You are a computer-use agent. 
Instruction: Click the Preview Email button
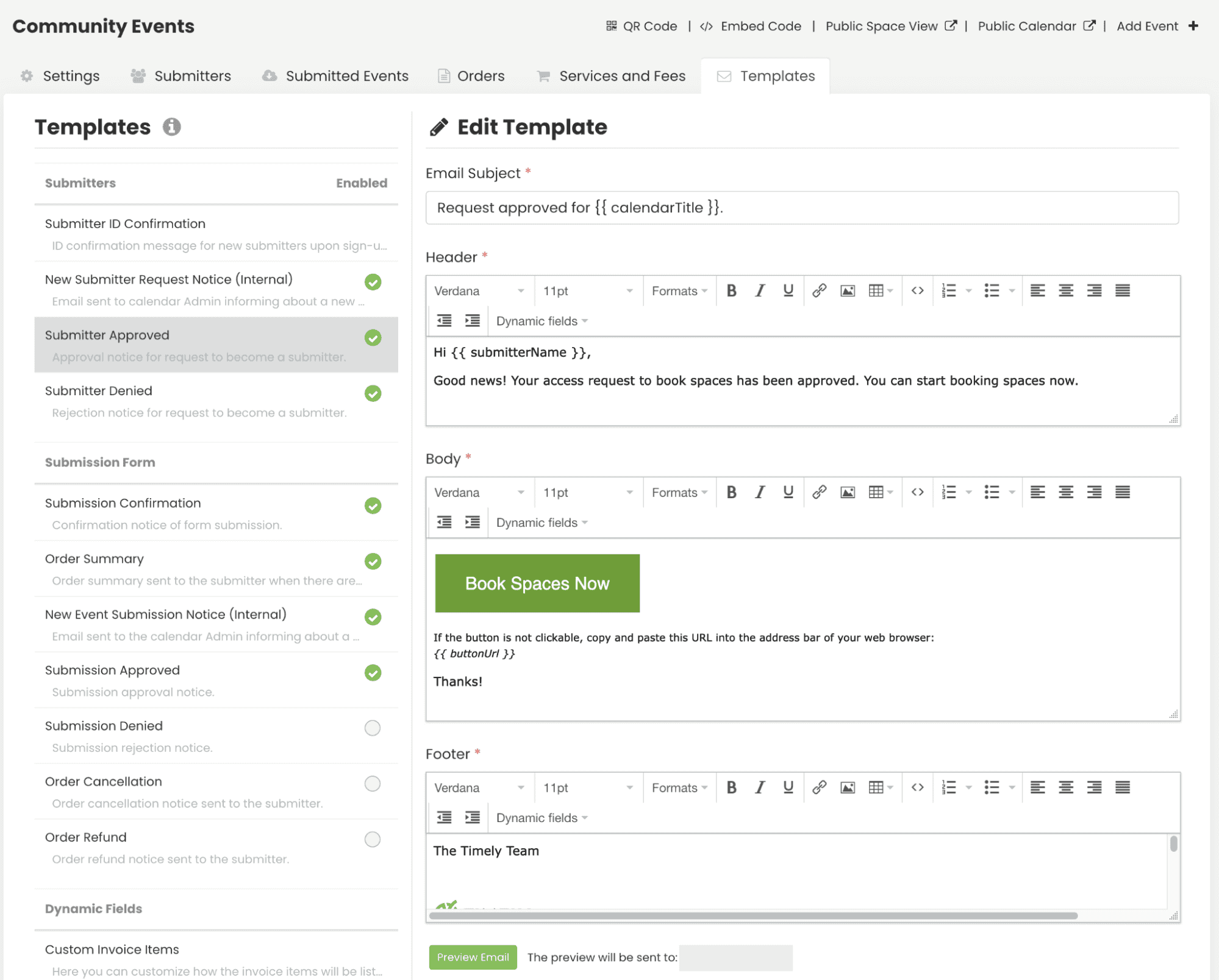point(473,957)
